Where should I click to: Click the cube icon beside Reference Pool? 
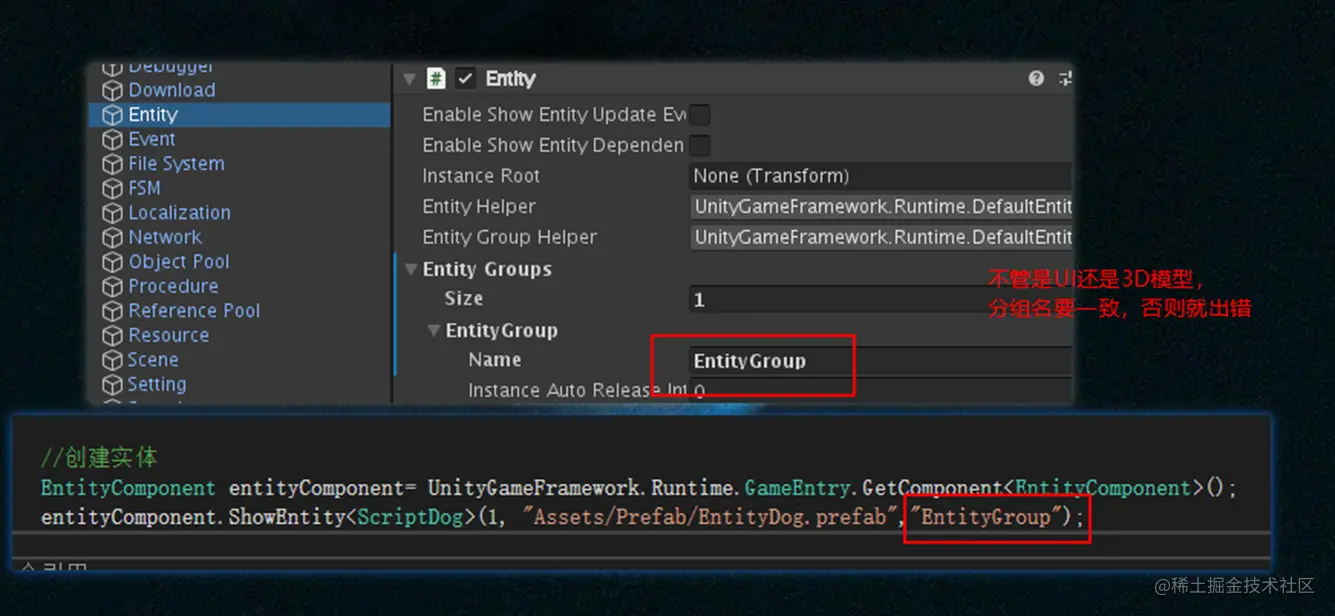point(113,311)
